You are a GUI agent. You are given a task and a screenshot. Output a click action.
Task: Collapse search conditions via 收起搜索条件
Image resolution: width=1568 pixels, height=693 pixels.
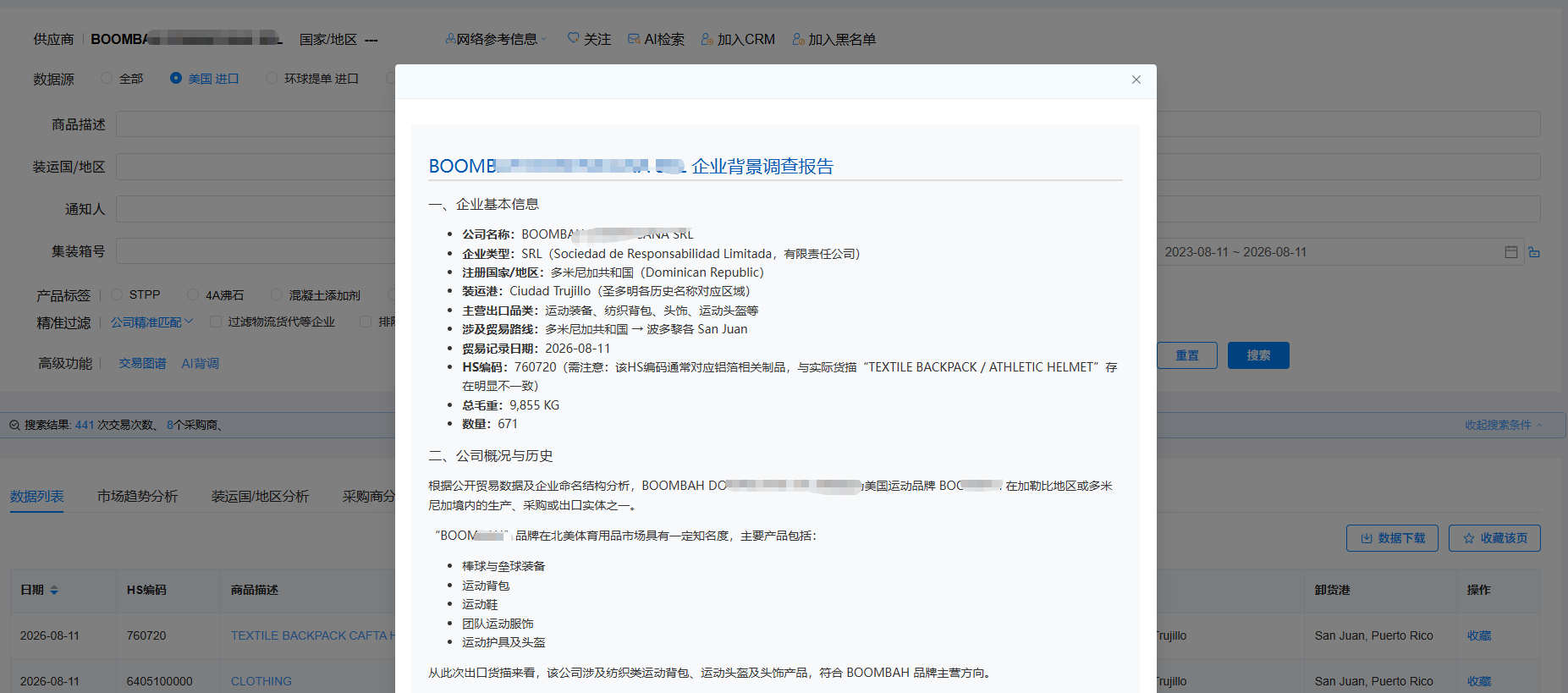1504,425
